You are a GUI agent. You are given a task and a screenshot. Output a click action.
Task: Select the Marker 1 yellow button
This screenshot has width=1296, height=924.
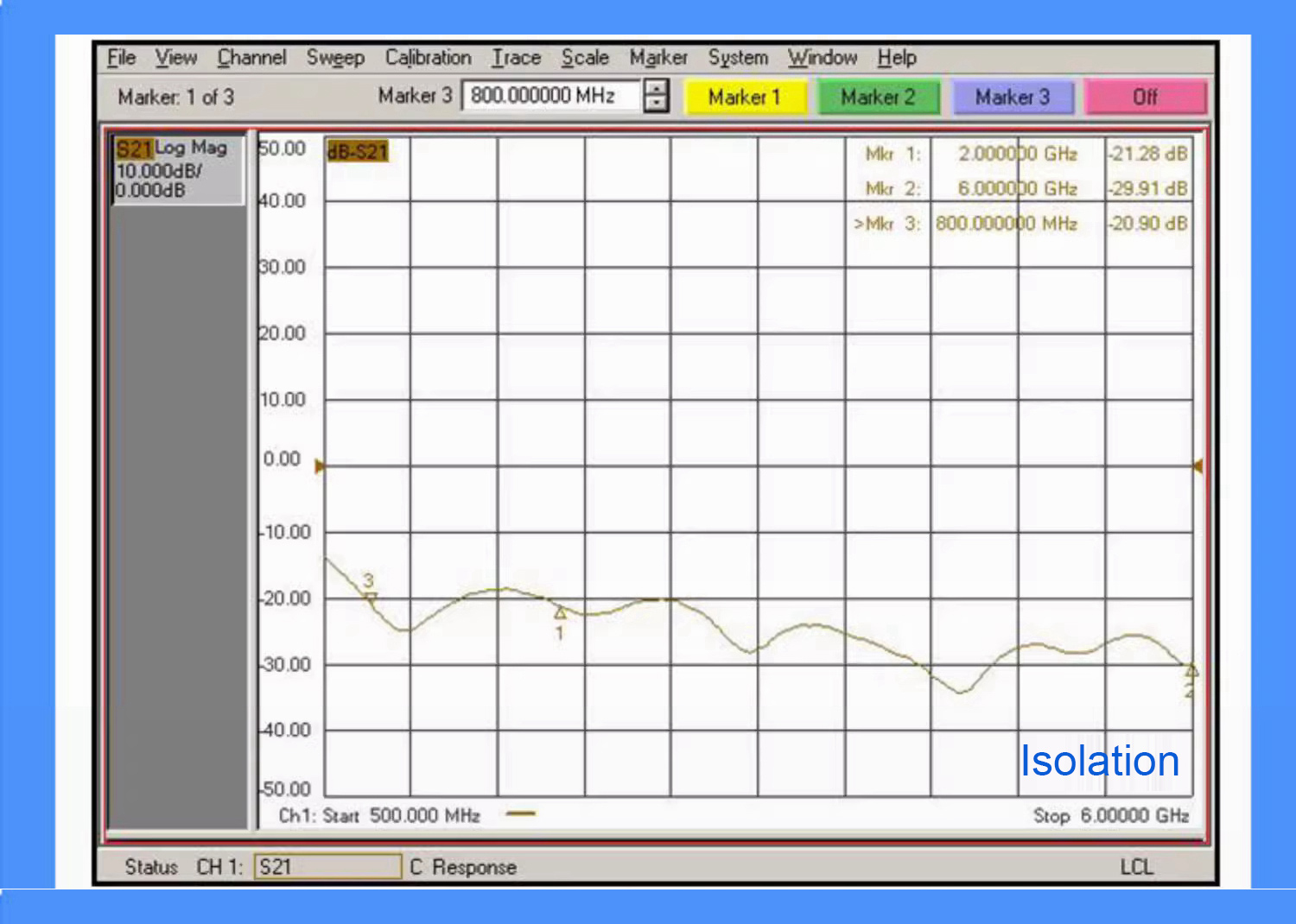click(x=745, y=97)
